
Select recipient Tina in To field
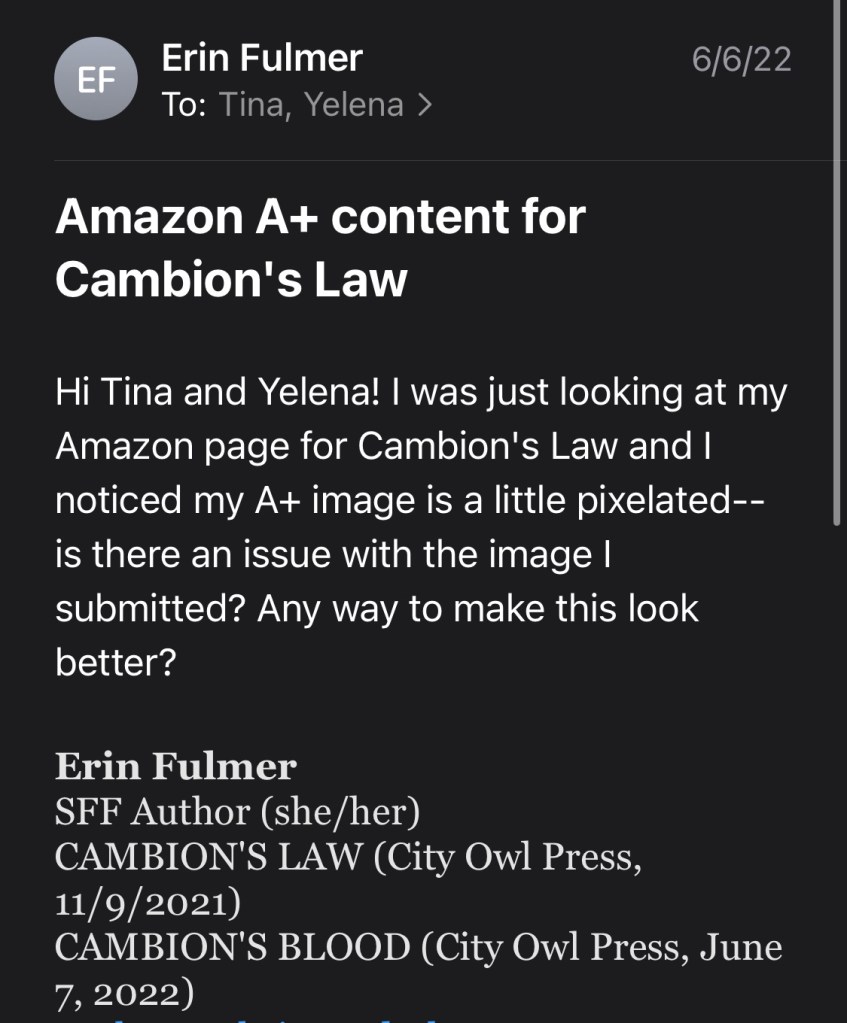pyautogui.click(x=248, y=105)
